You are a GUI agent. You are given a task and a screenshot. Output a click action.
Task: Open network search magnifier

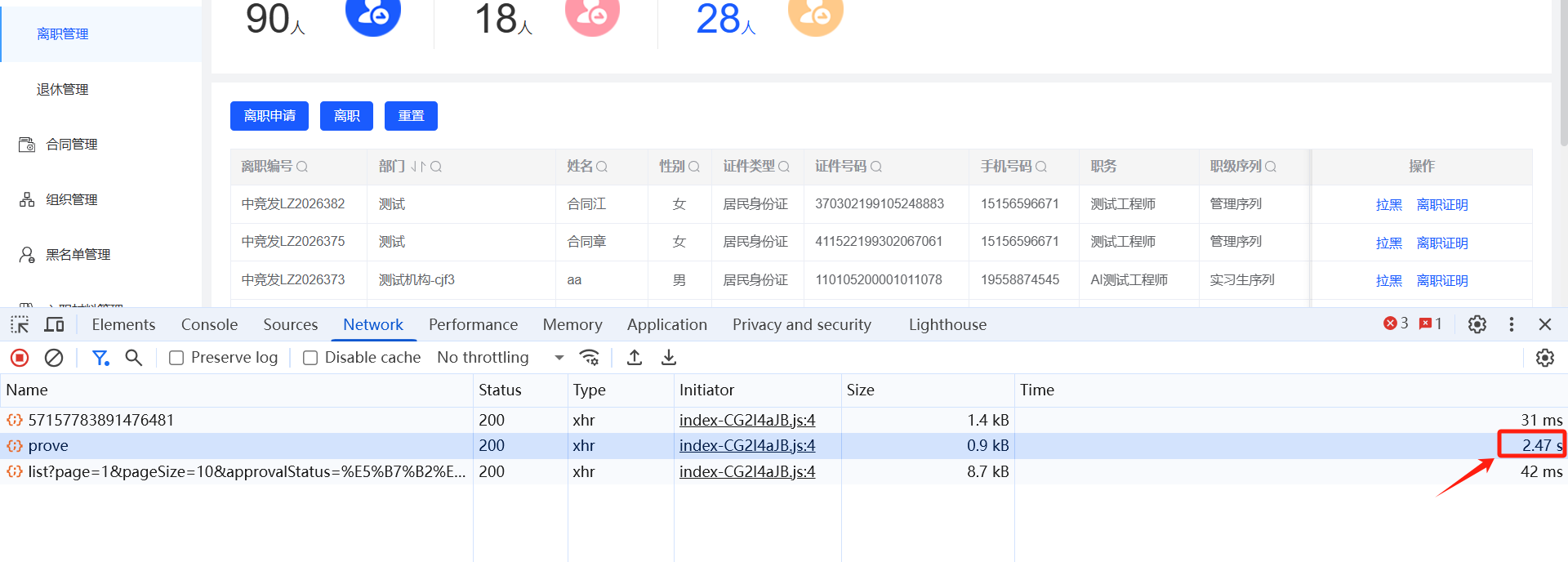click(x=134, y=358)
